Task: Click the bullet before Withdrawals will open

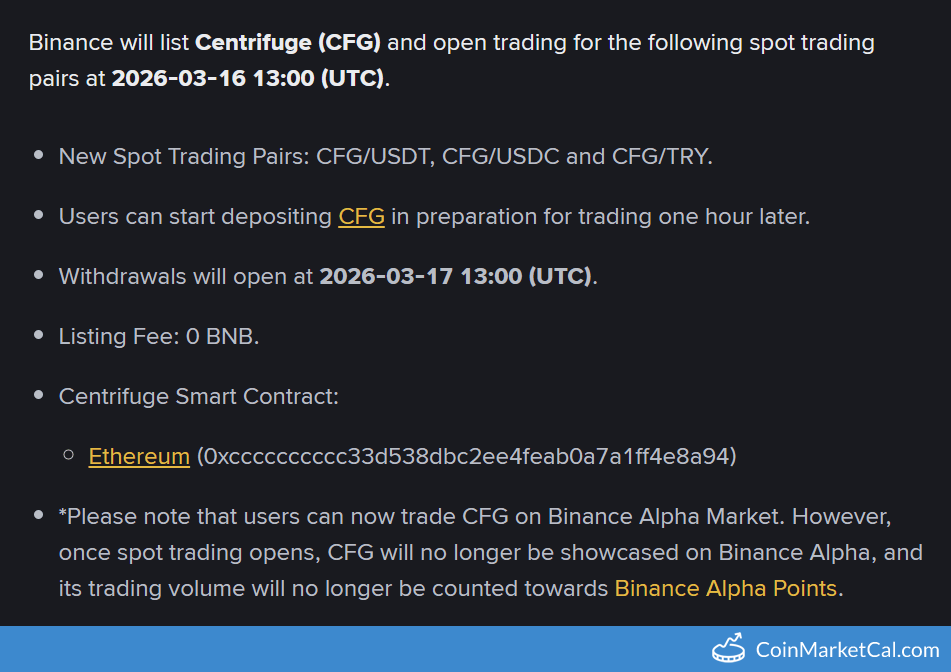Action: (39, 275)
